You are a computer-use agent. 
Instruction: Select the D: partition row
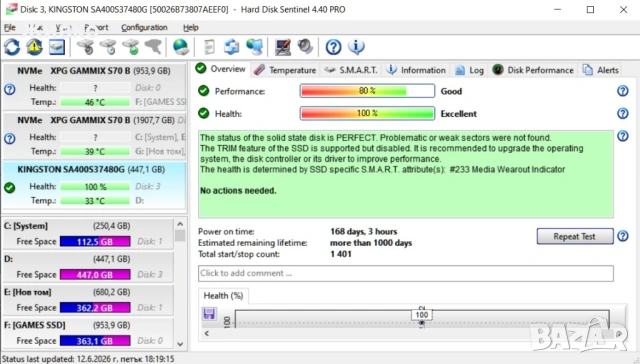pos(88,267)
